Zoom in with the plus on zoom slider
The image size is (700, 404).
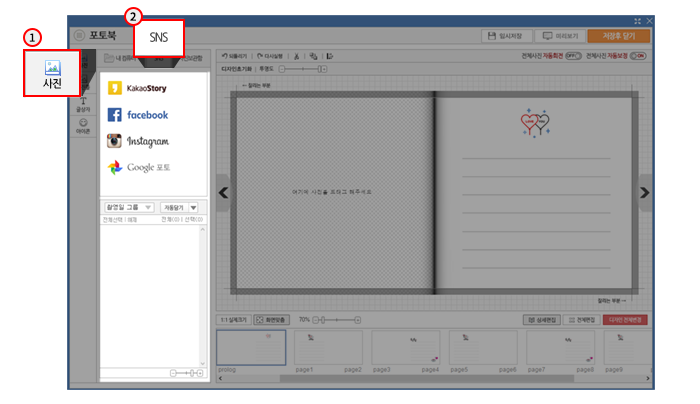coord(358,320)
